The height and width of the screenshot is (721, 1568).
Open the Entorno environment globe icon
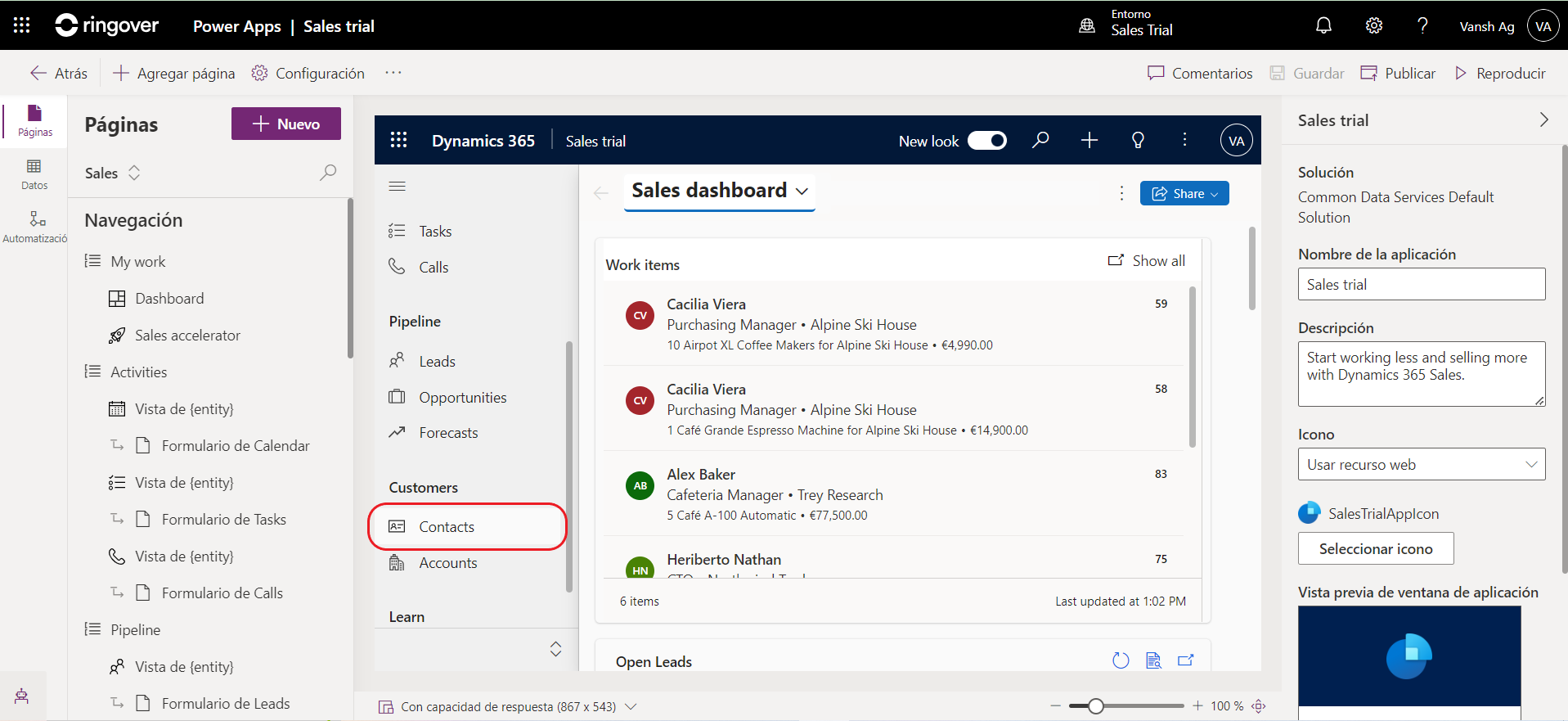coord(1087,25)
